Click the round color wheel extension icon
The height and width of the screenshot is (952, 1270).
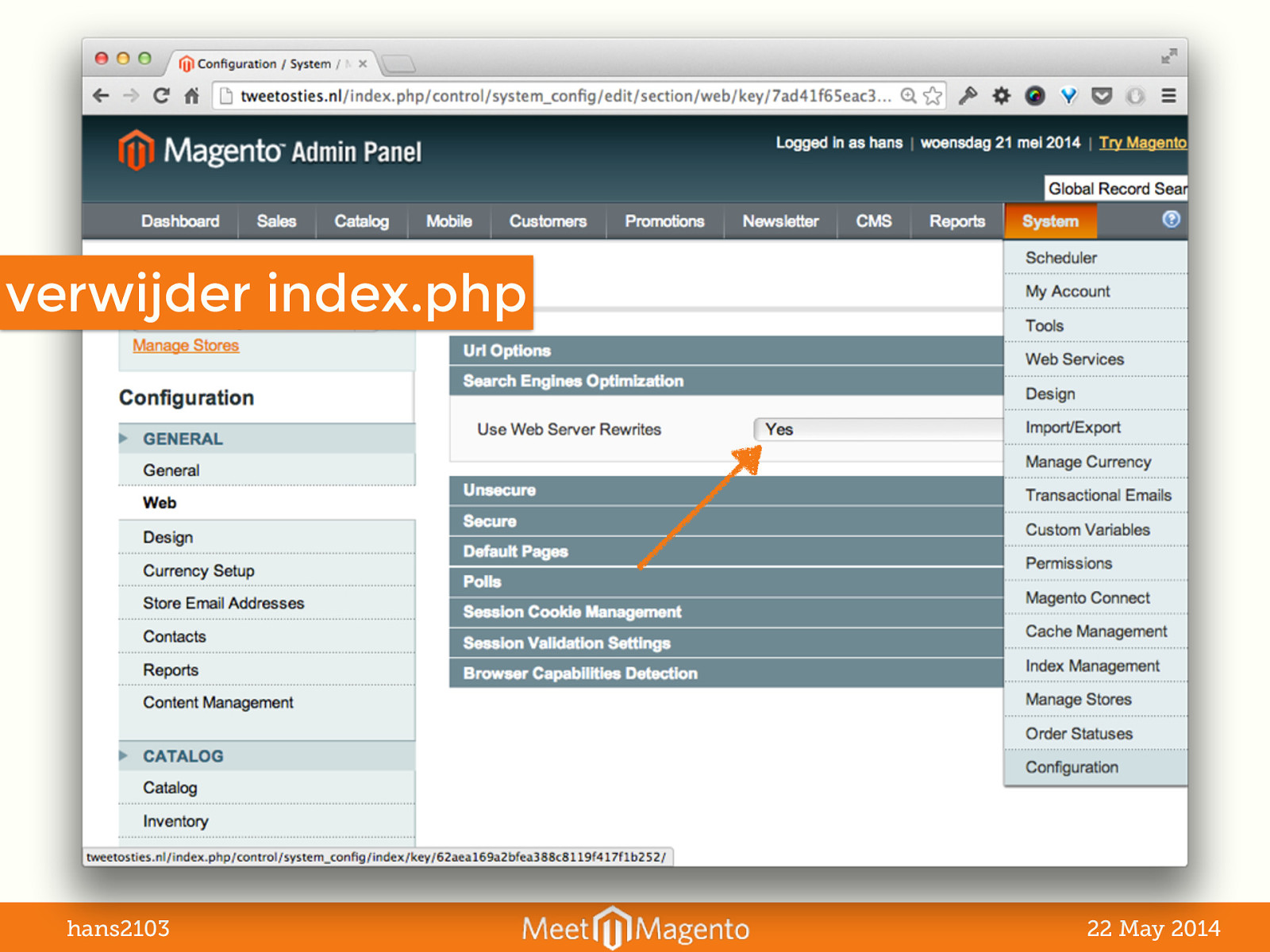(1035, 96)
